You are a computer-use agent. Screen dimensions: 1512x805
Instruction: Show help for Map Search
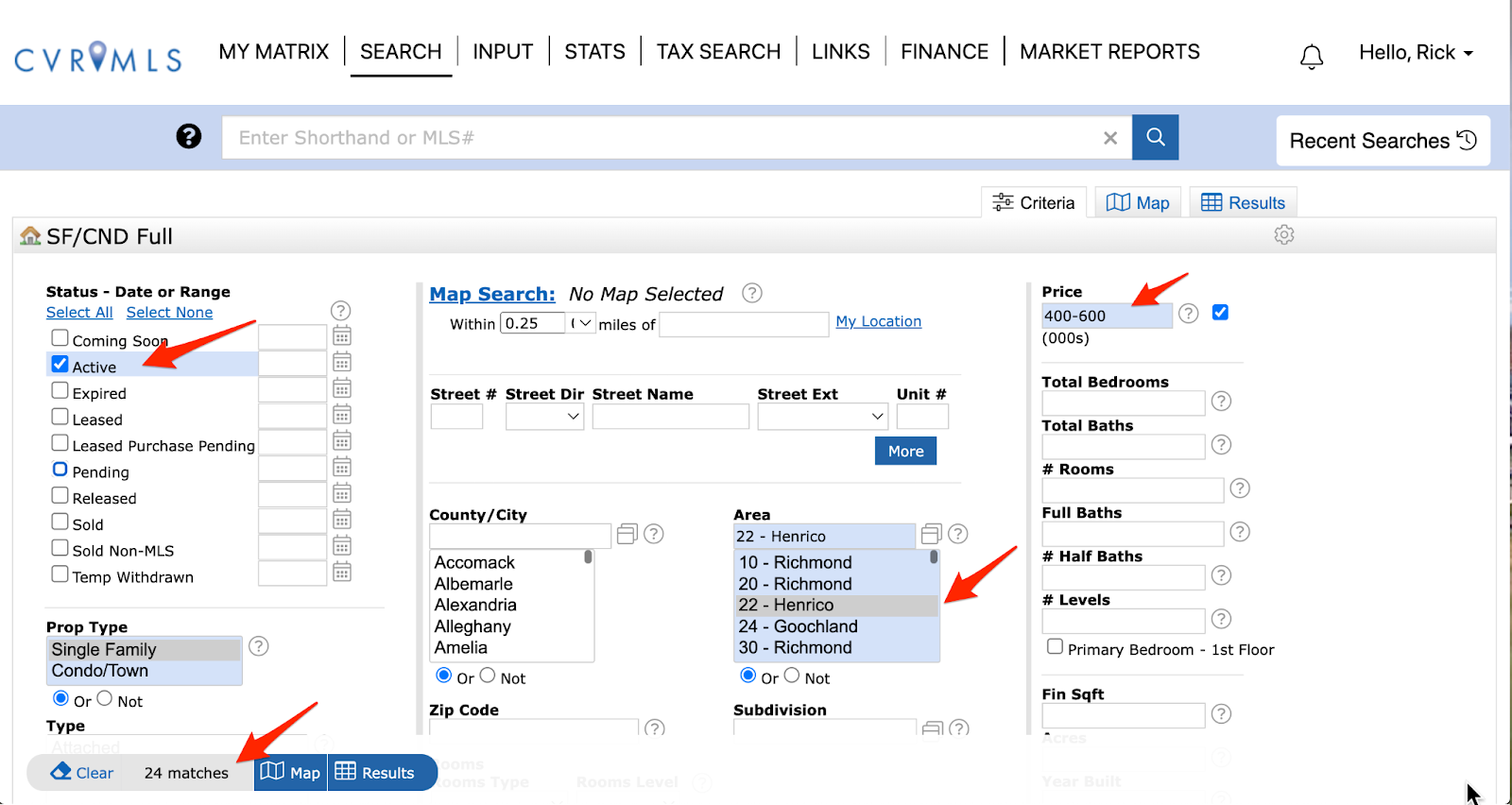click(x=752, y=293)
